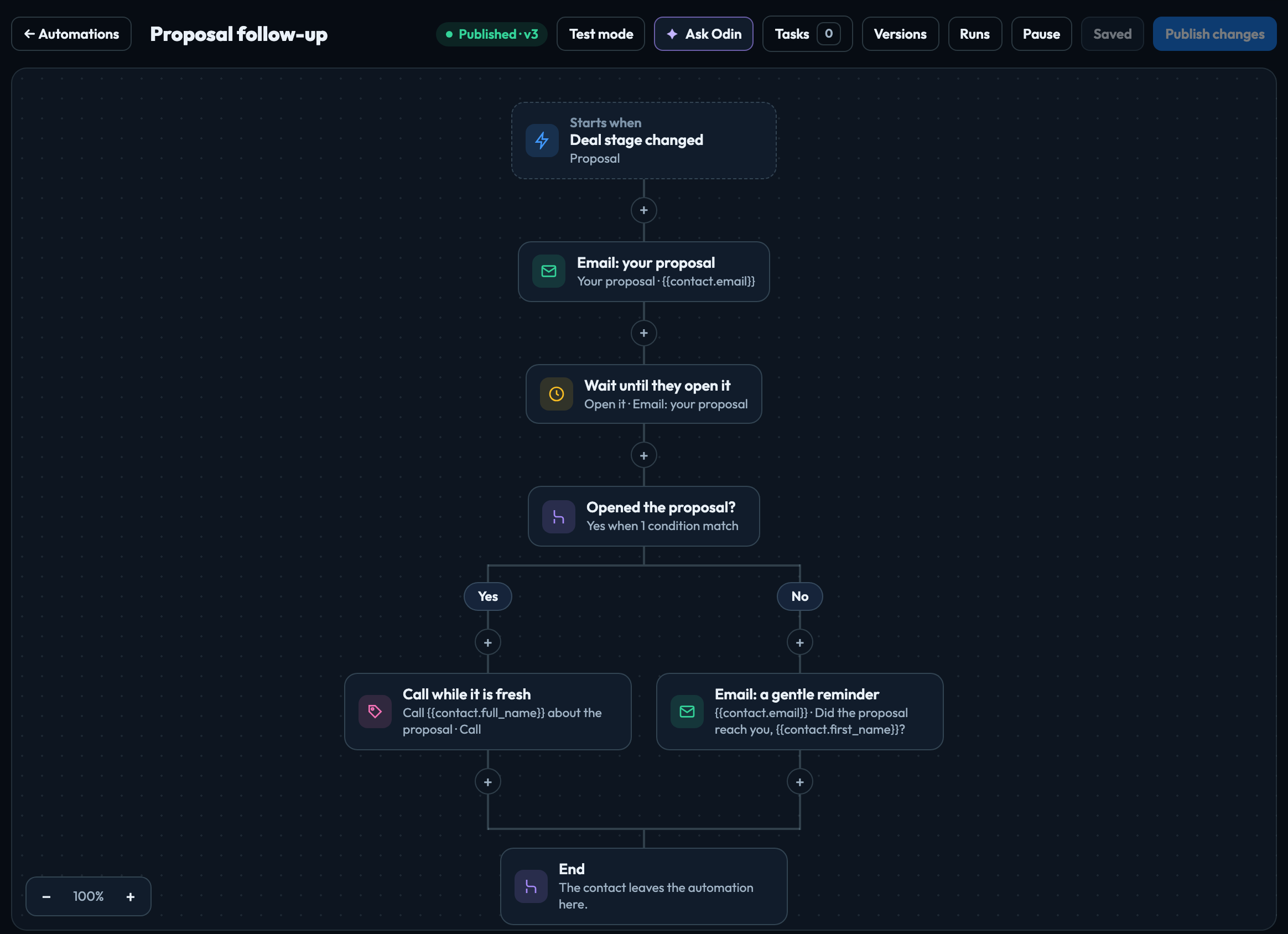Screen dimensions: 1288x934
Task: Open the Runs history
Action: 974,34
